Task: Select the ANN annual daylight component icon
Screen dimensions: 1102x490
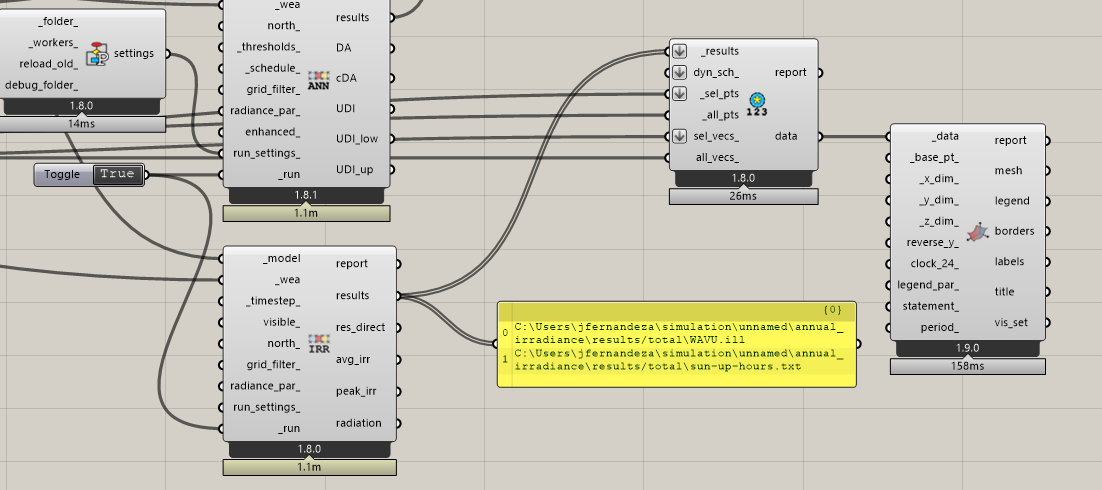Action: coord(318,80)
